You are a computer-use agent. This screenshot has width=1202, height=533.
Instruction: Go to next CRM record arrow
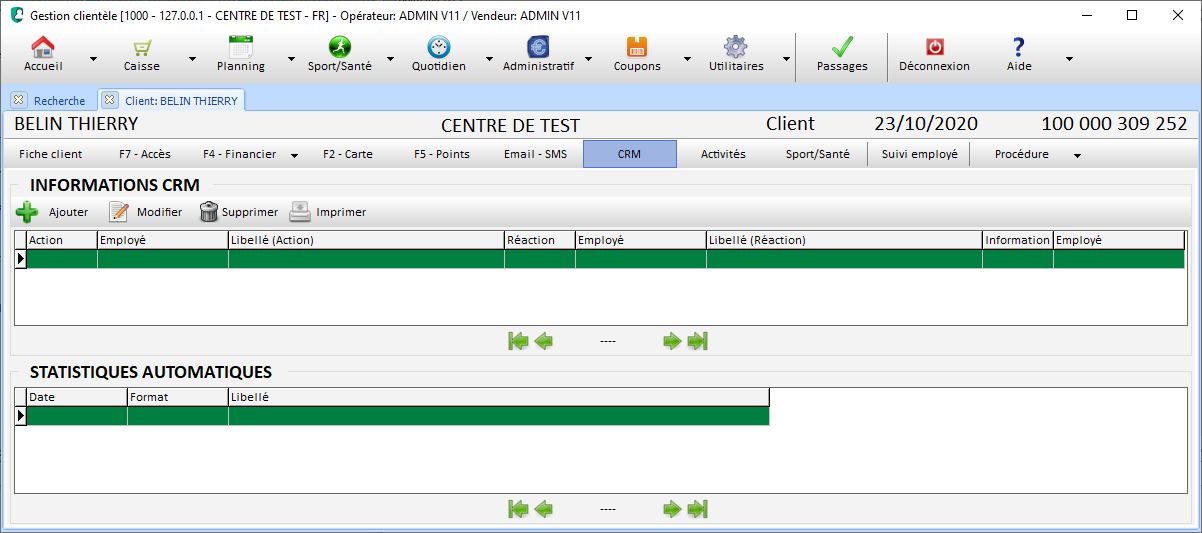(672, 341)
